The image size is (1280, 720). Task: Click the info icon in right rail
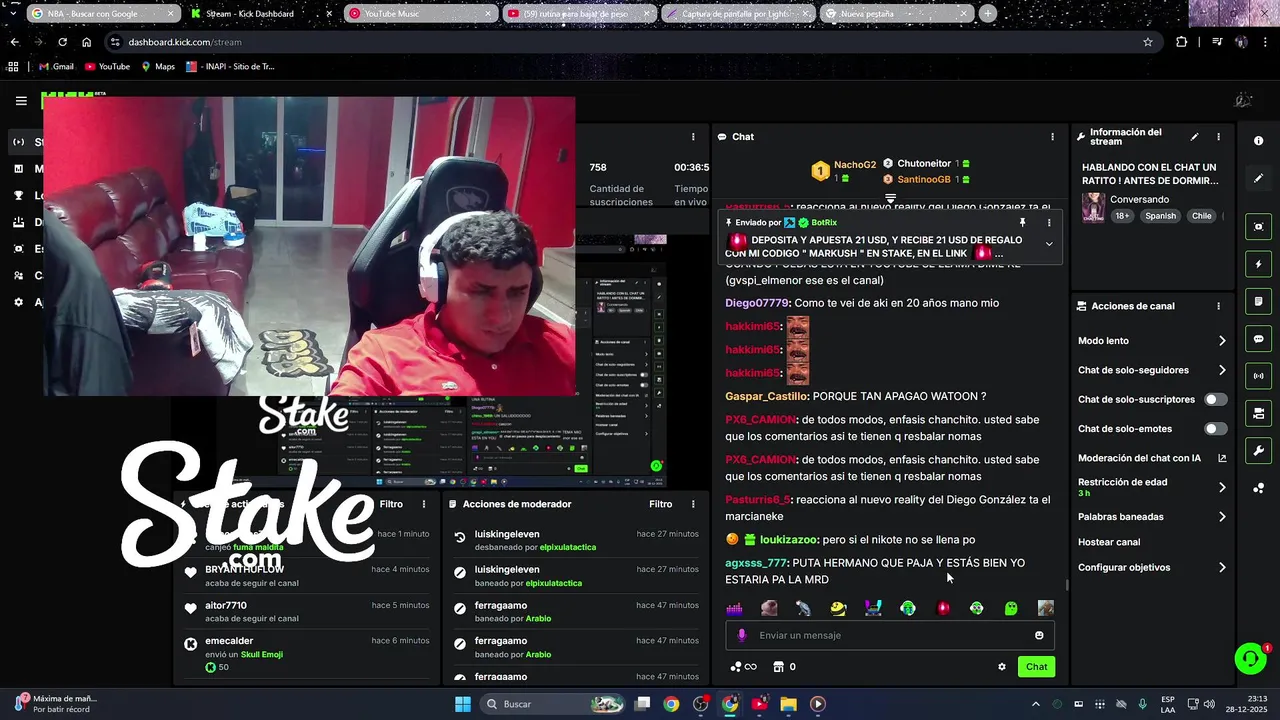click(1258, 141)
